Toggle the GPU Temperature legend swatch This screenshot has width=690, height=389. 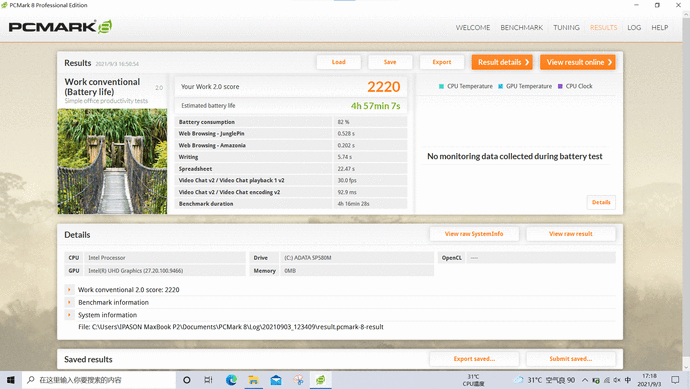click(500, 86)
